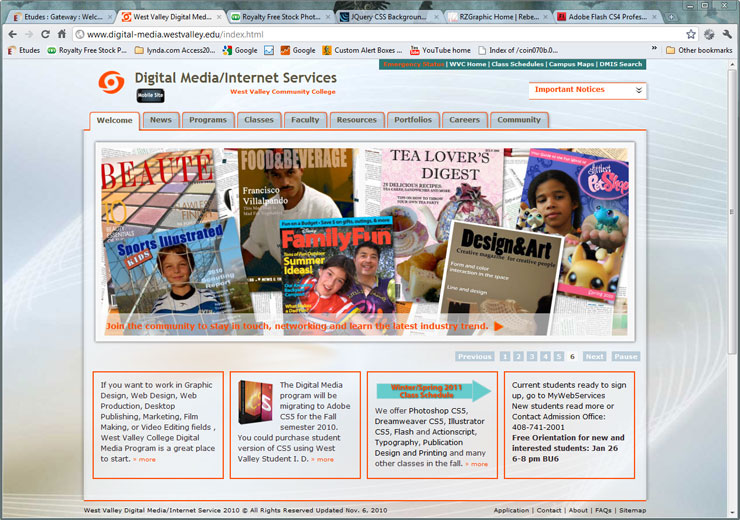Open the Community site tab
Image resolution: width=740 pixels, height=520 pixels.
tap(519, 120)
